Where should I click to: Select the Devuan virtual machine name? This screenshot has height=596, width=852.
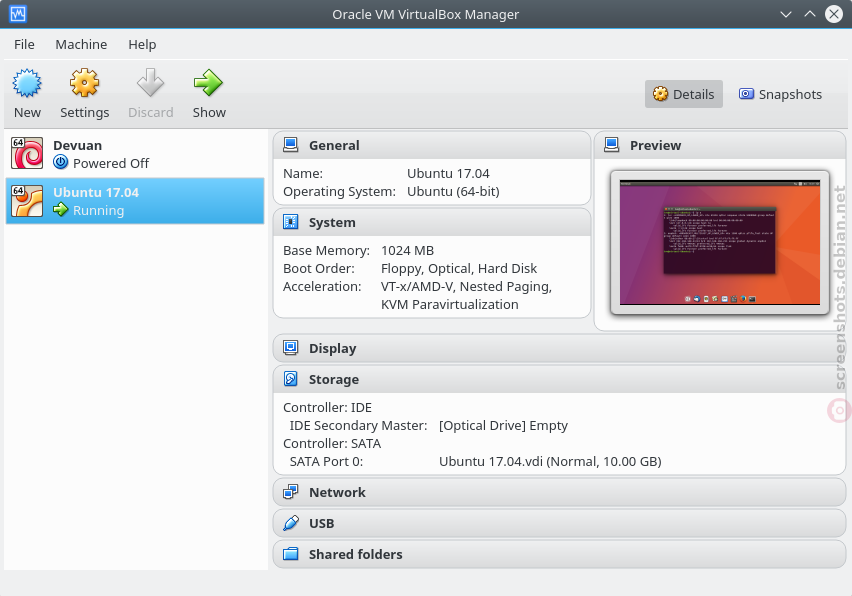click(78, 146)
